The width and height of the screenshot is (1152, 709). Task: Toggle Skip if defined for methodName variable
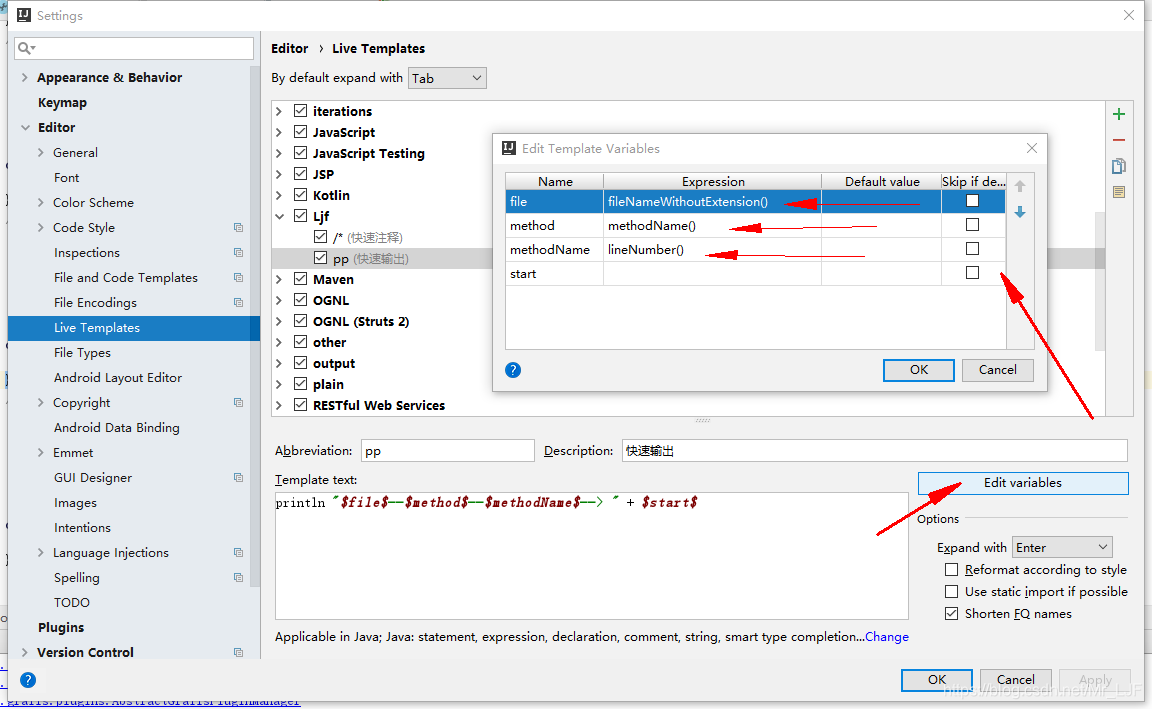point(972,249)
